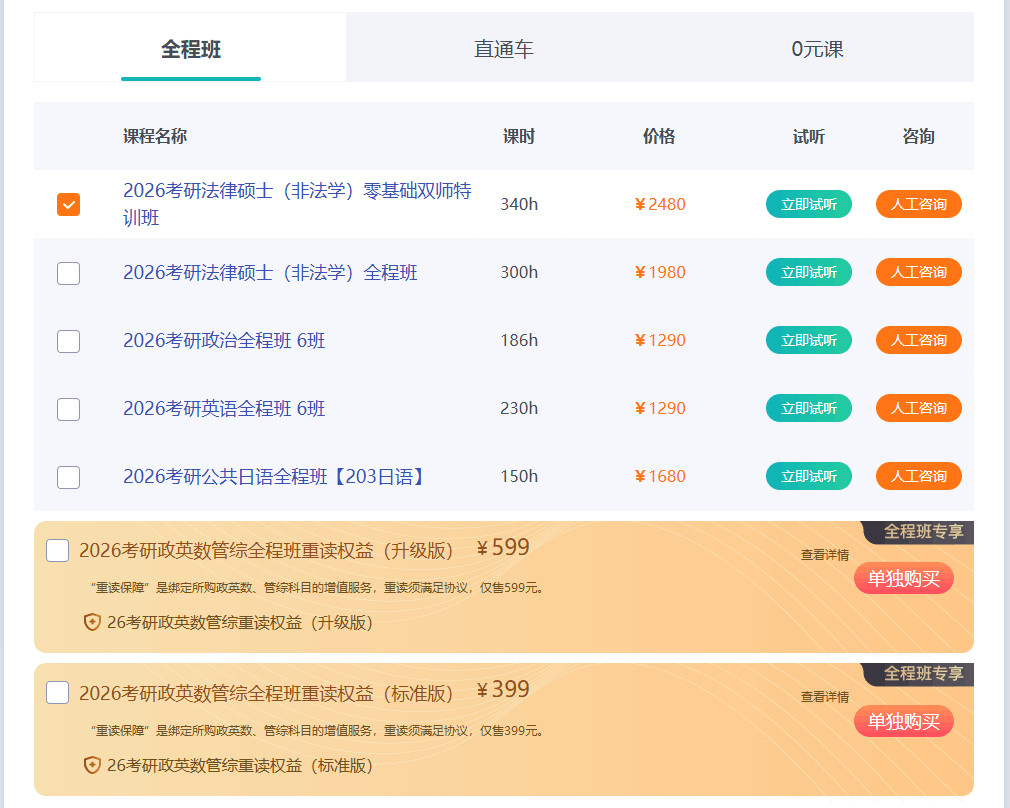Select the 0元课 tab
Viewport: 1010px width, 808px height.
817,49
